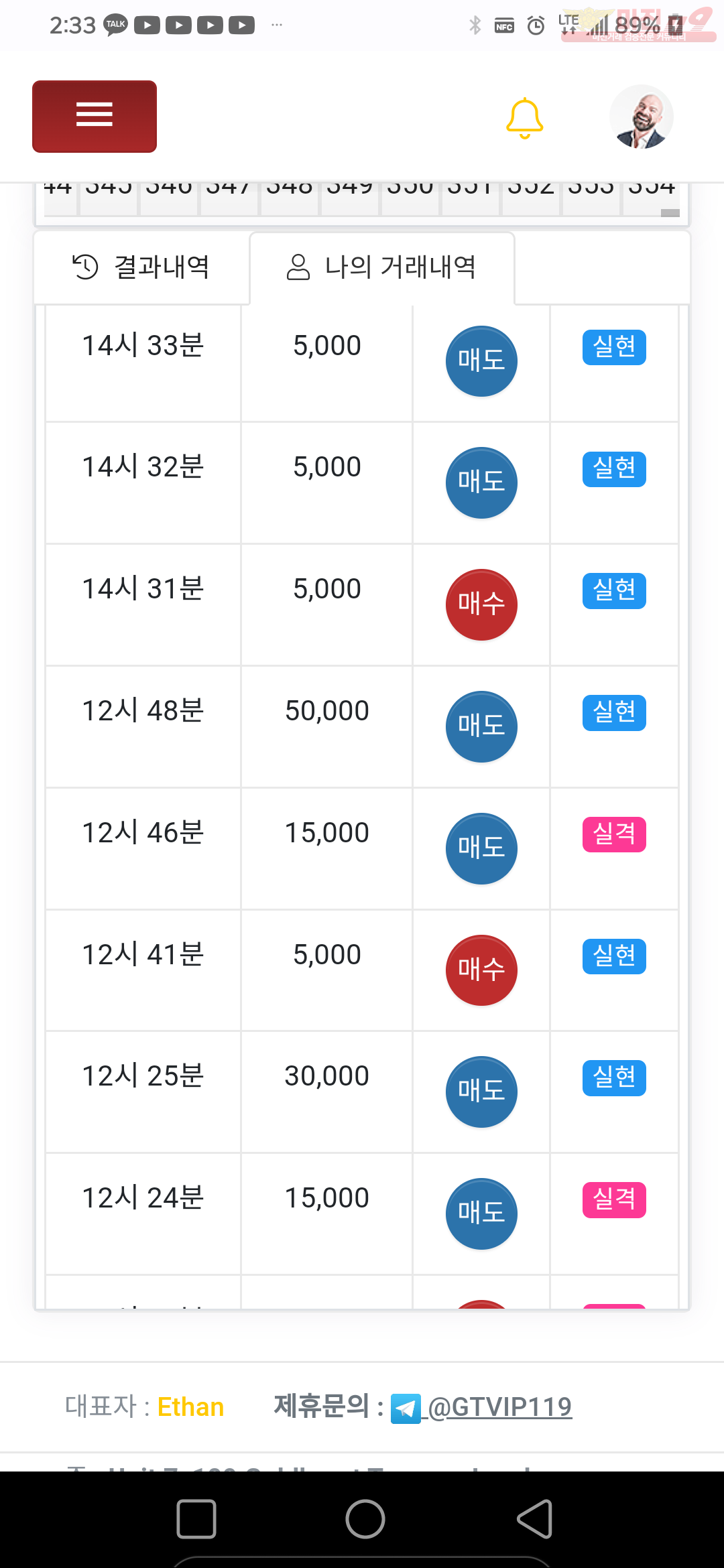This screenshot has width=724, height=1568.
Task: Click 매수 badge for 14시 31분
Action: tap(481, 604)
